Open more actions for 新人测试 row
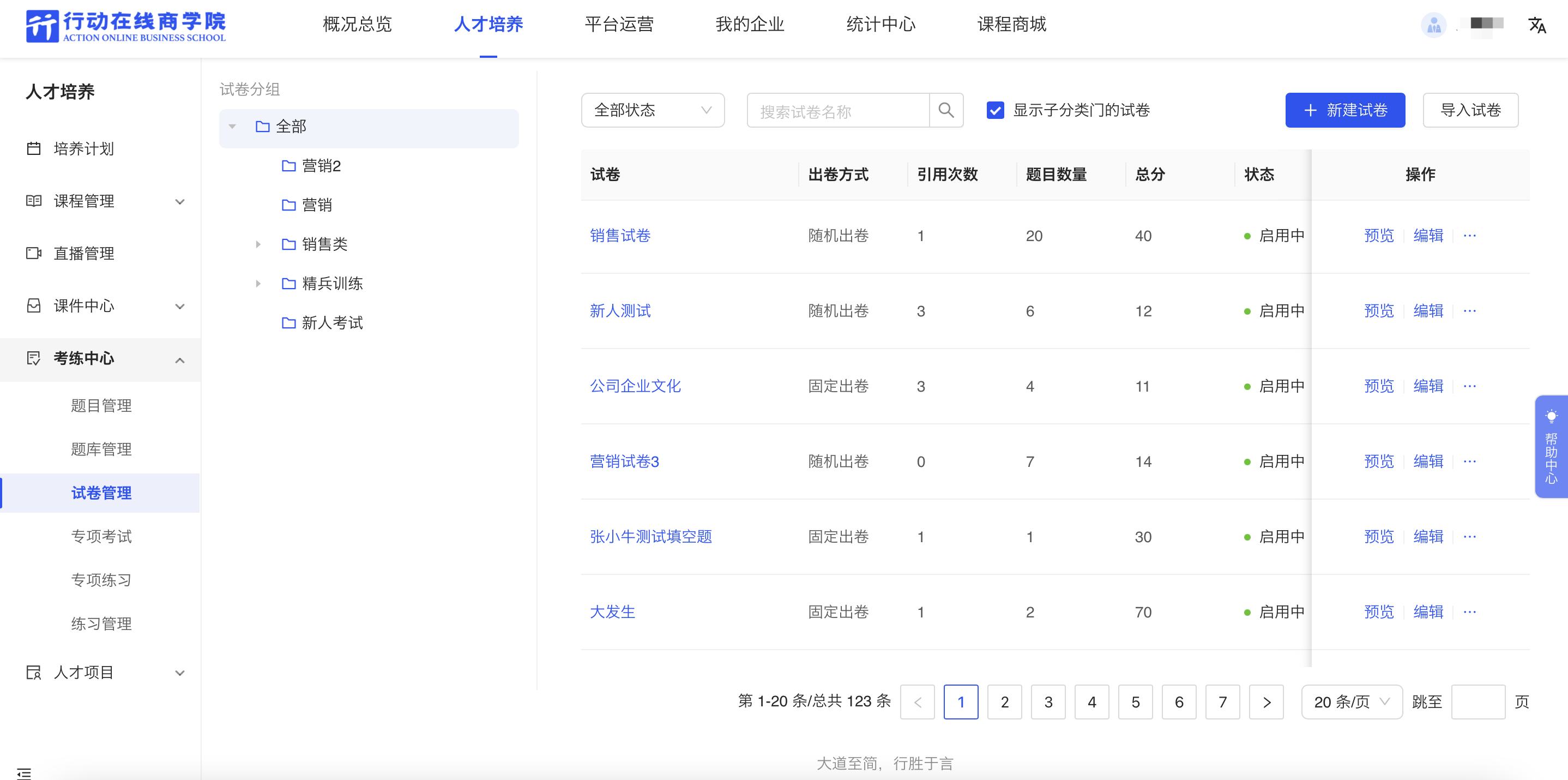Viewport: 1568px width, 780px height. pyautogui.click(x=1469, y=311)
